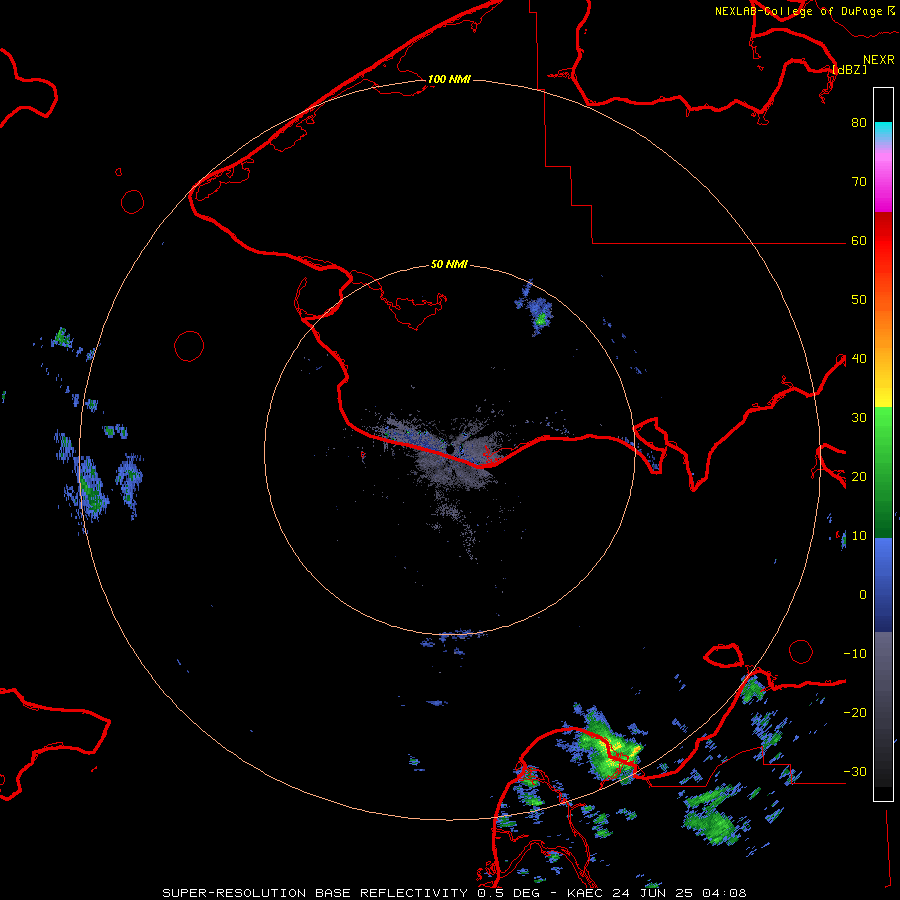This screenshot has width=900, height=900.
Task: Click the -30 value on the dBZ scale
Action: coord(855,772)
